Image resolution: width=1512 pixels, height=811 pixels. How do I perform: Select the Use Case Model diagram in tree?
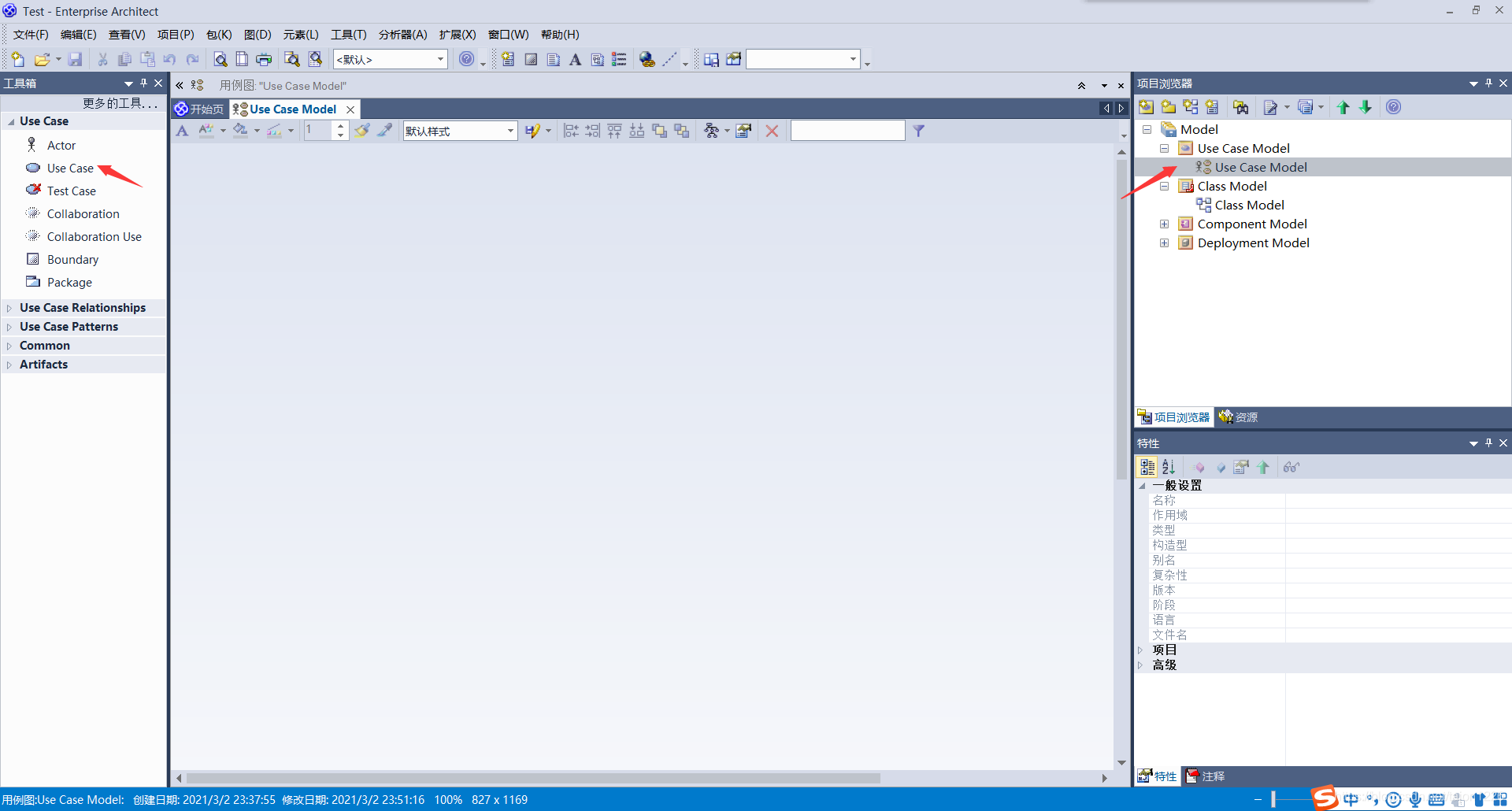[1260, 167]
